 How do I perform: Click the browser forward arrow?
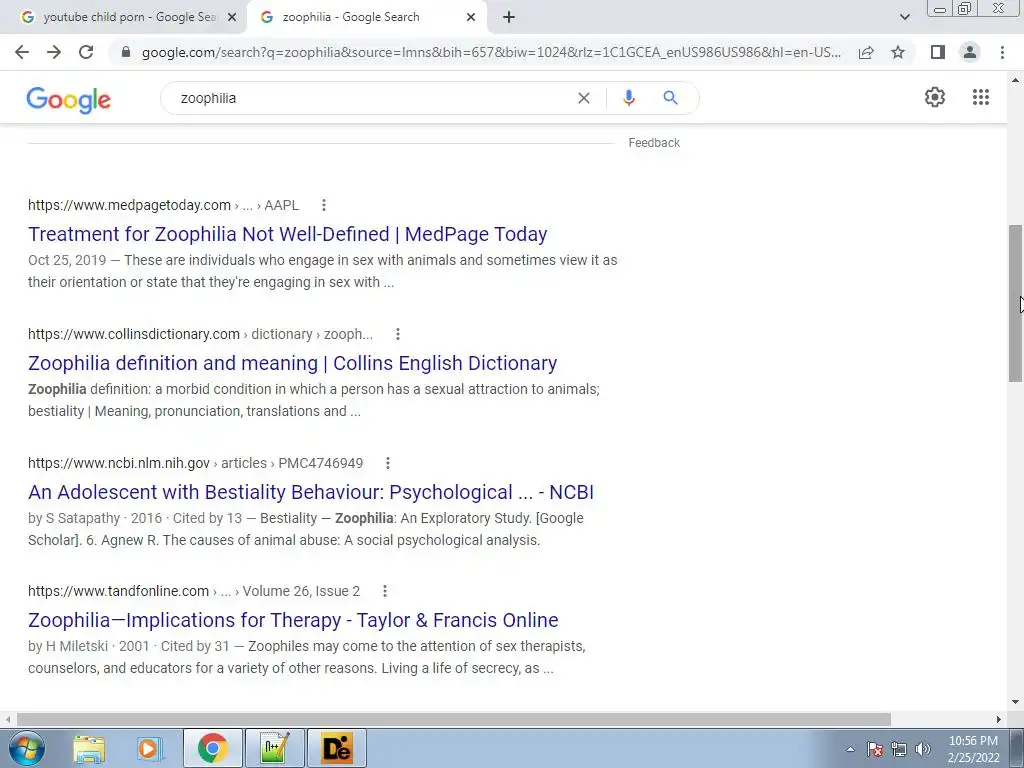(x=54, y=52)
